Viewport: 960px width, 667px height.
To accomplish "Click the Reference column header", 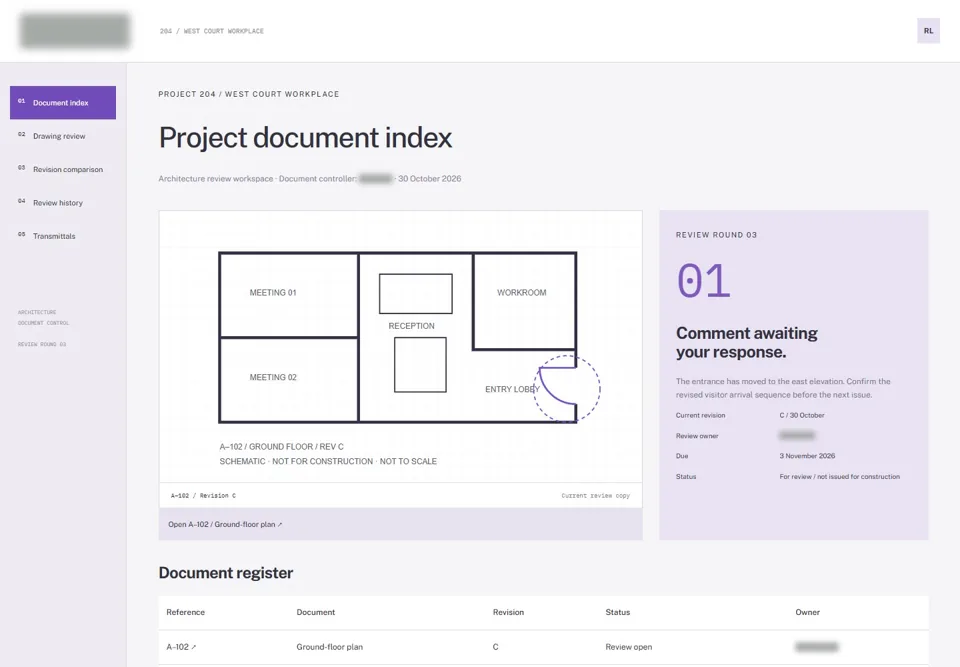I will (186, 612).
